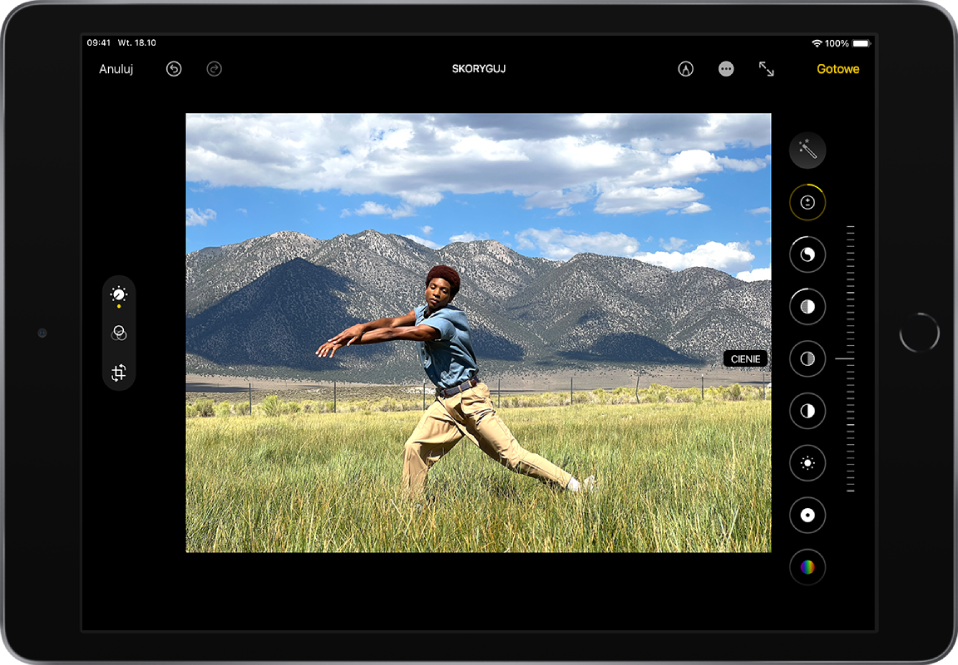958x665 pixels.
Task: Tap Anuluj to cancel editing
Action: click(116, 69)
